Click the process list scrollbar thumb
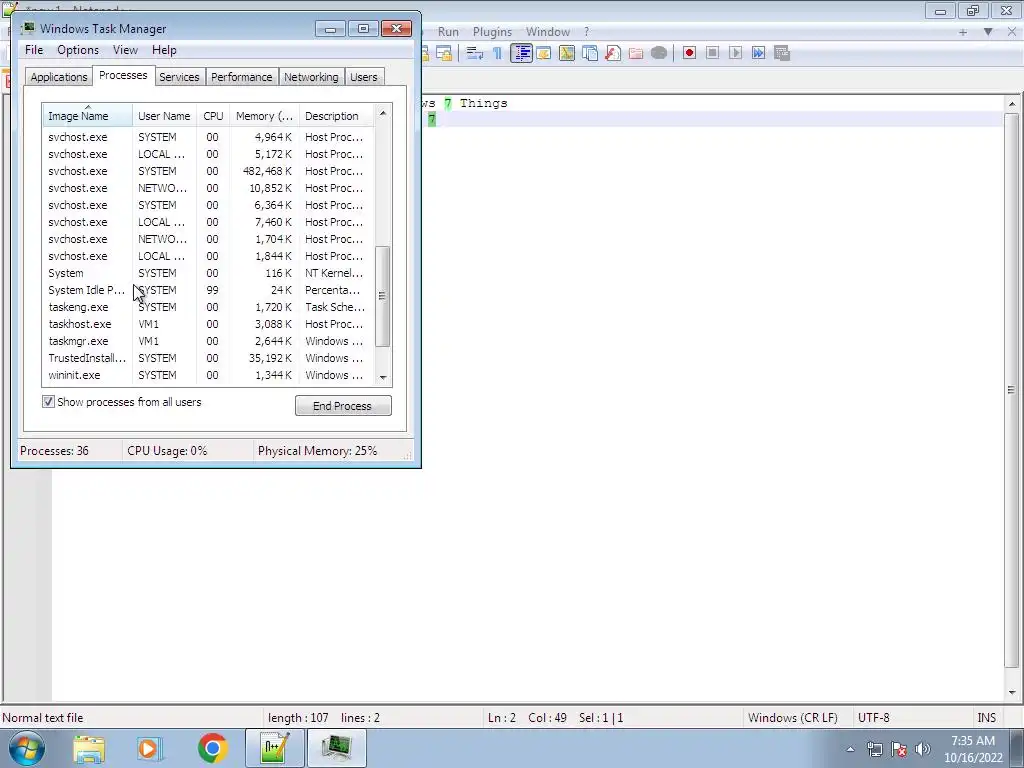1024x768 pixels. [x=383, y=296]
